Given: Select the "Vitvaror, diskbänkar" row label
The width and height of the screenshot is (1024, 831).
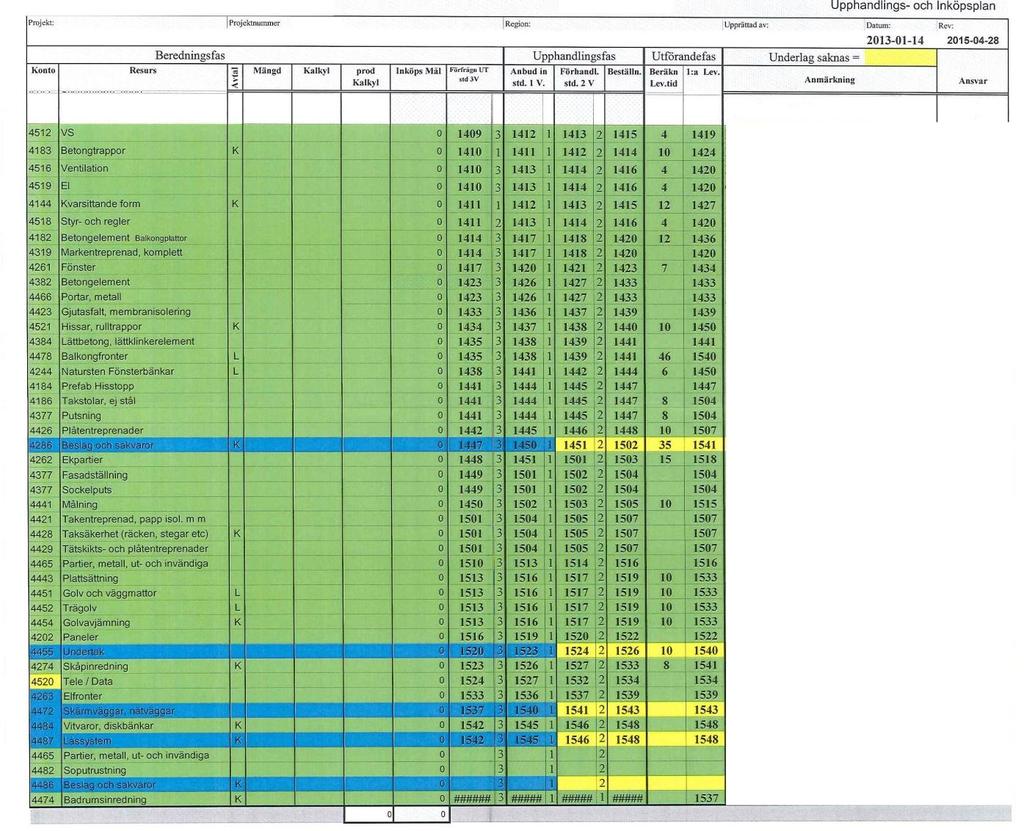Looking at the screenshot, I should 108,726.
